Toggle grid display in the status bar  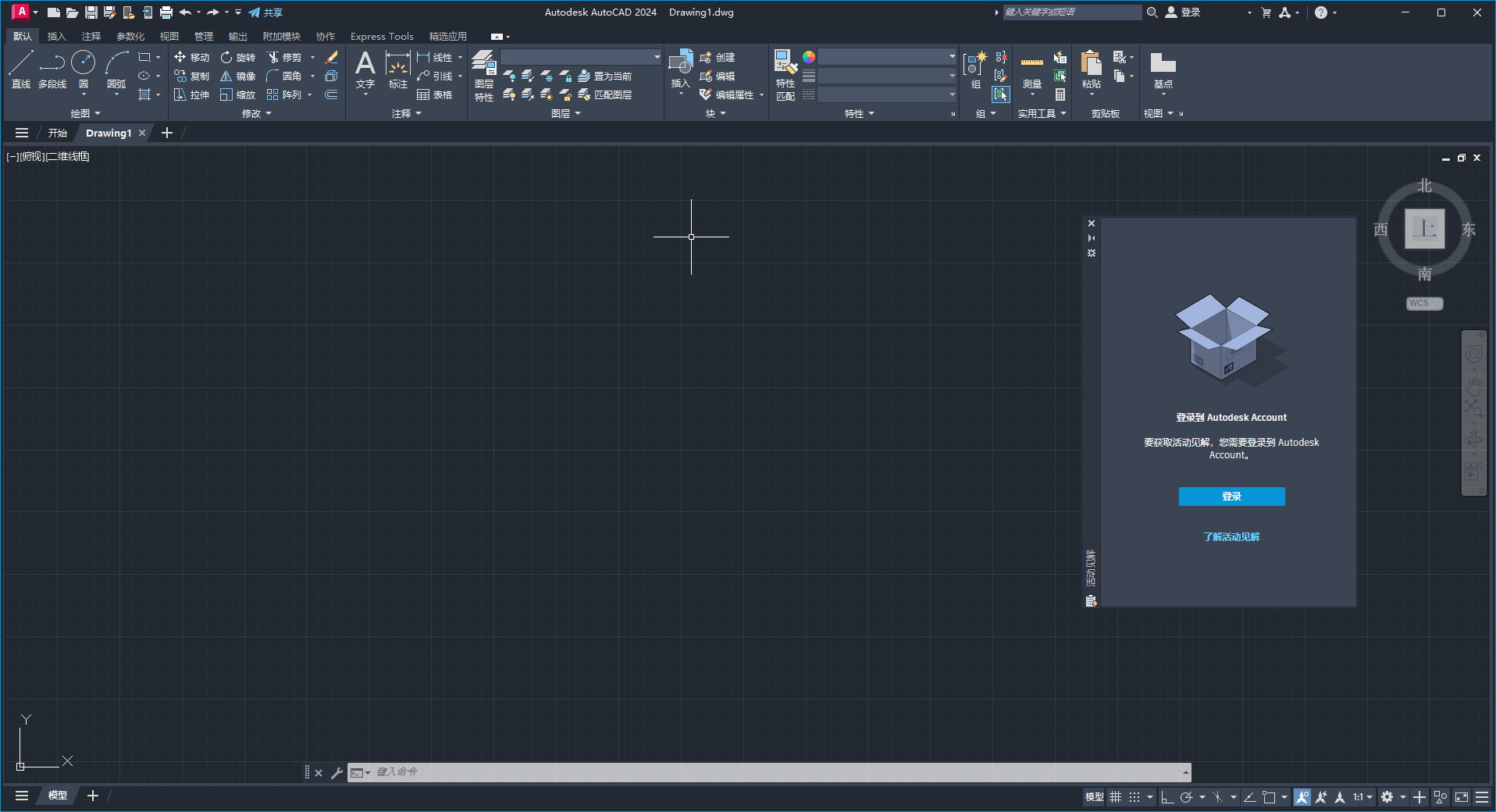click(x=1115, y=797)
